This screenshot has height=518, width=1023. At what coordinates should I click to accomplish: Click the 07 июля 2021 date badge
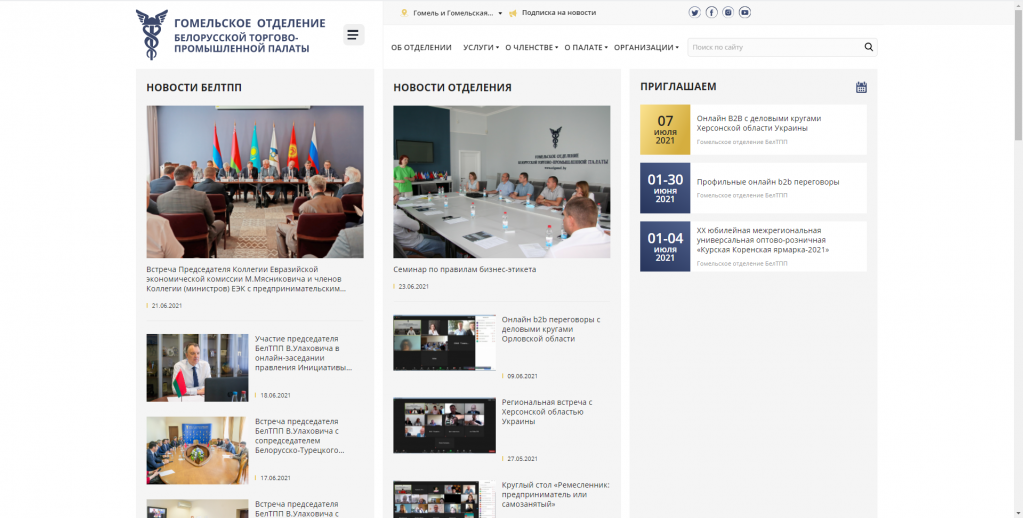pos(665,130)
